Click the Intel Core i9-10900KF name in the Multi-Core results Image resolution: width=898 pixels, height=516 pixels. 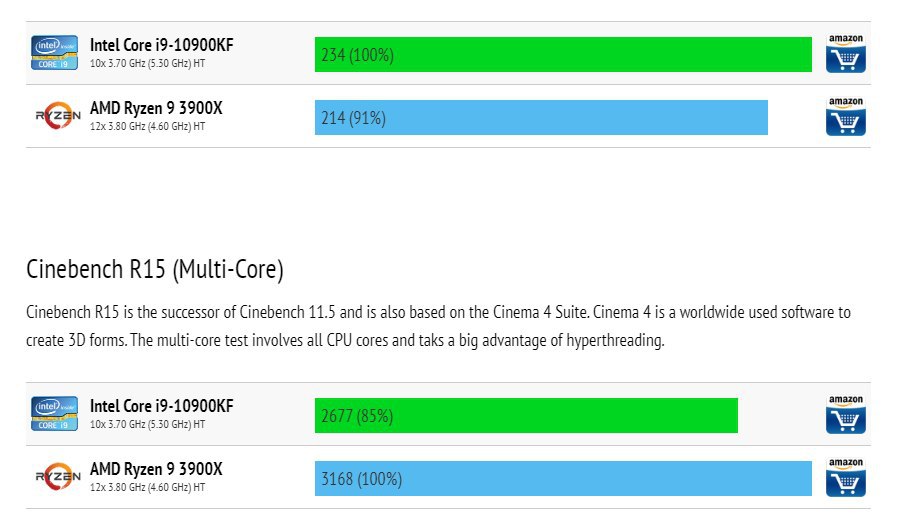tap(161, 406)
